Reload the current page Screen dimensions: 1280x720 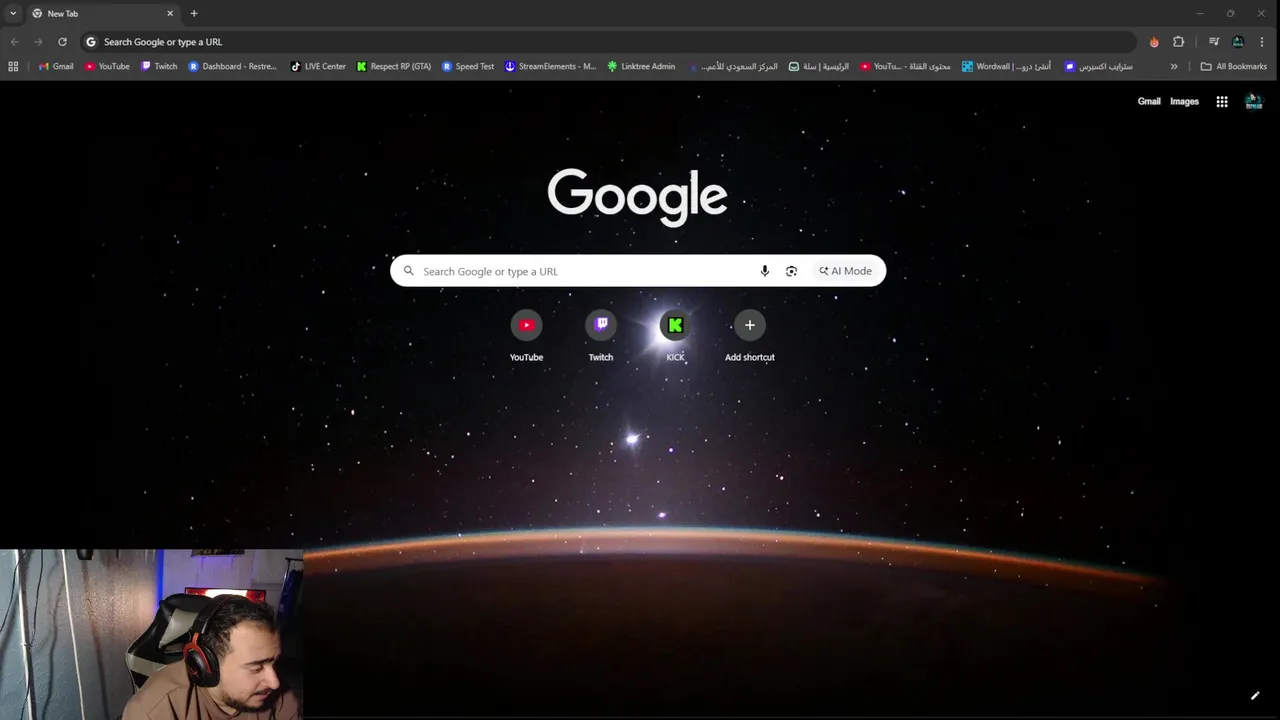click(62, 42)
